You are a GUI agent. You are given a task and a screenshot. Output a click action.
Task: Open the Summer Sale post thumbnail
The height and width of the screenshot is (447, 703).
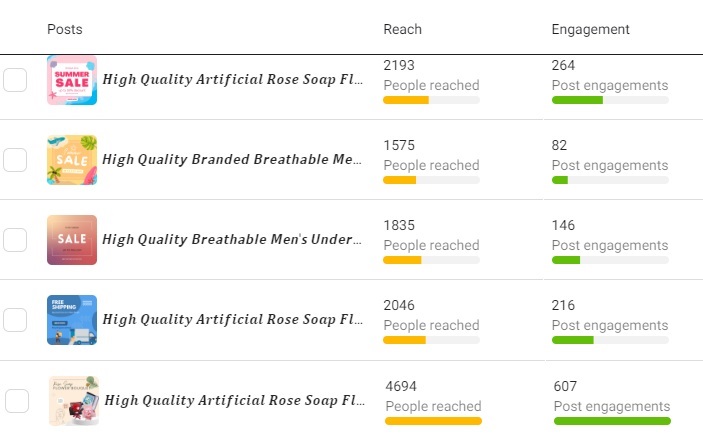coord(72,80)
